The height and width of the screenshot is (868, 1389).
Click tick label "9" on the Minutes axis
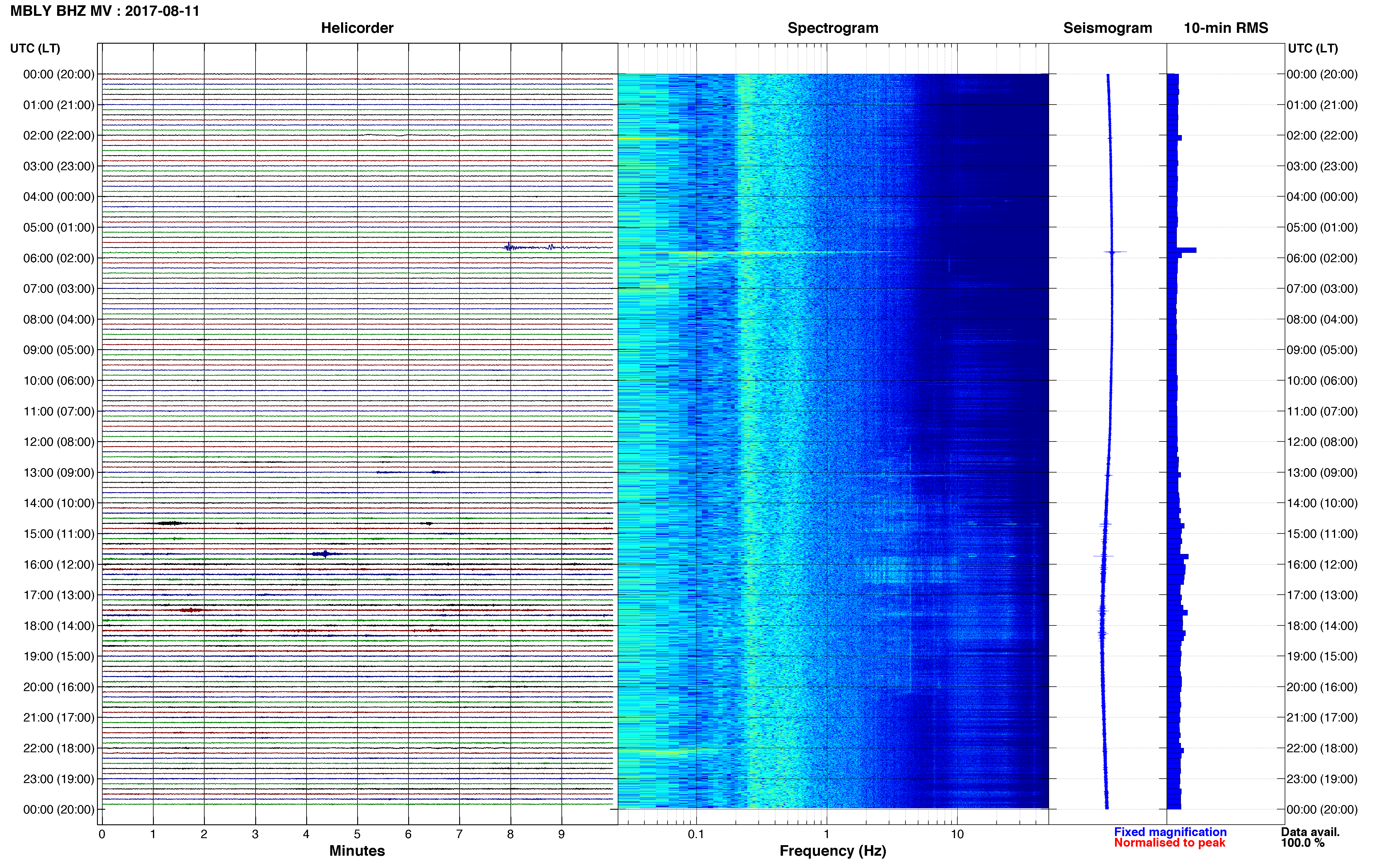coord(561,834)
